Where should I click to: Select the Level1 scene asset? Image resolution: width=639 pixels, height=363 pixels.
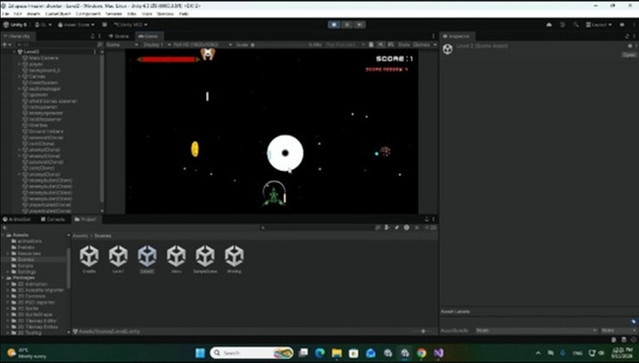pyautogui.click(x=118, y=259)
